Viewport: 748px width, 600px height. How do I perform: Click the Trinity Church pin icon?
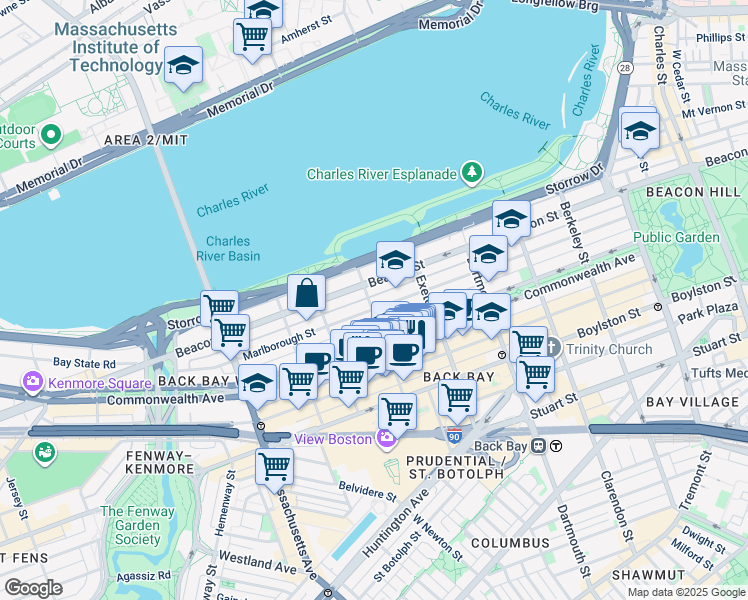click(553, 348)
